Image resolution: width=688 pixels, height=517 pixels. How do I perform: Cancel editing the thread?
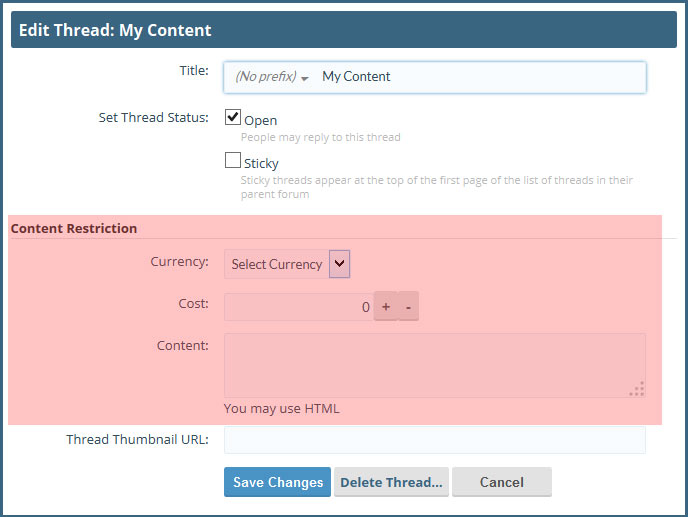tap(501, 482)
